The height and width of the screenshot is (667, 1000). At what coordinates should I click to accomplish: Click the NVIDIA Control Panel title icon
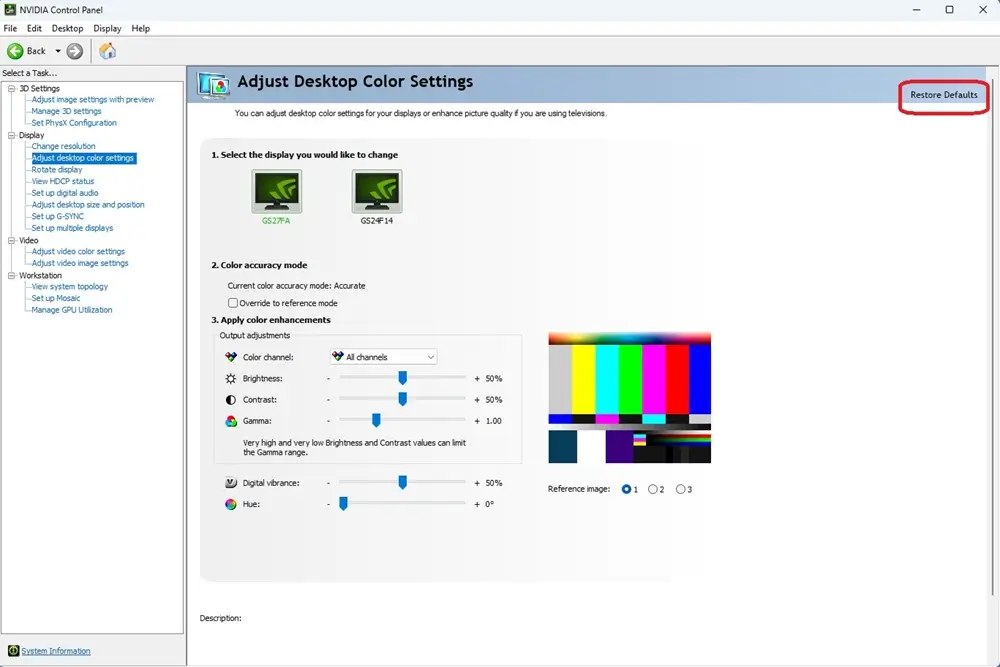click(x=10, y=10)
